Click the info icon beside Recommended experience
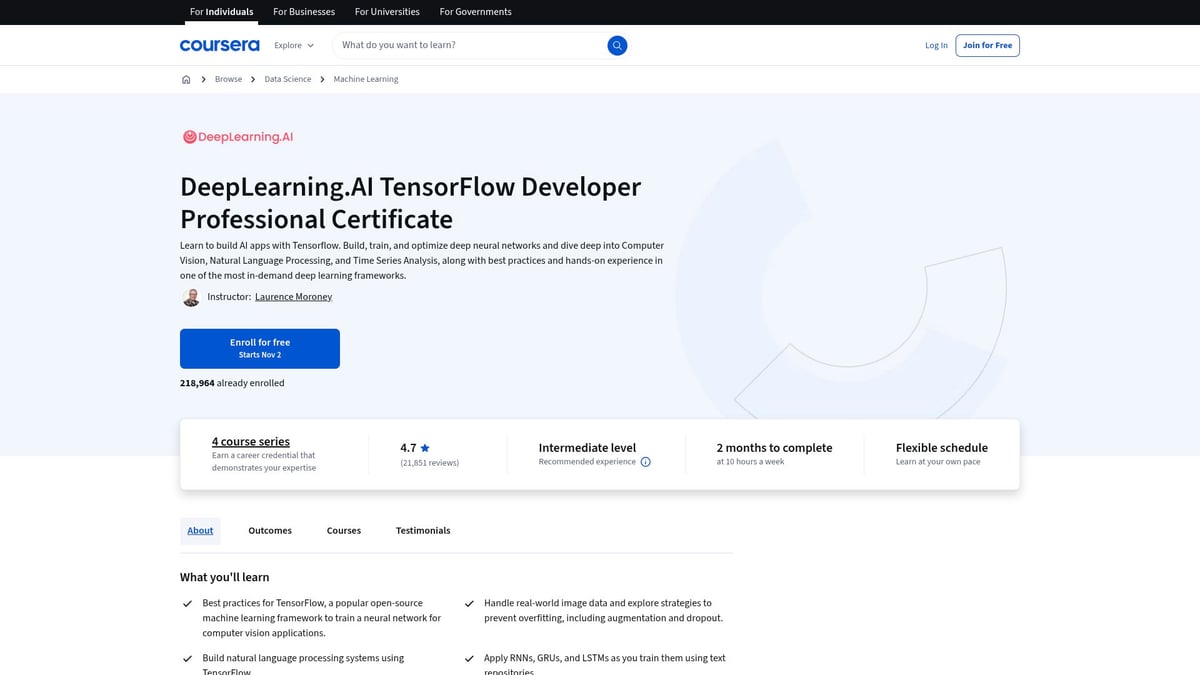 645,462
